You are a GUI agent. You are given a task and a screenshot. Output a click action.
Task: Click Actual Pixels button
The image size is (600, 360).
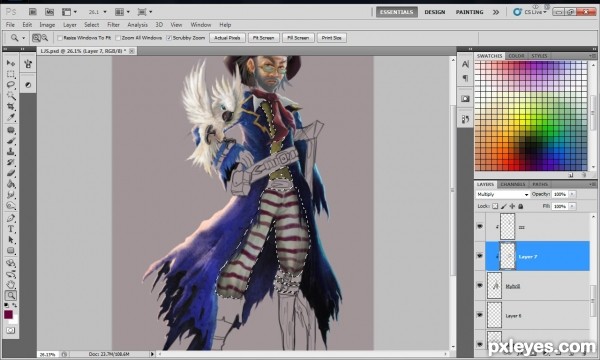tap(227, 38)
